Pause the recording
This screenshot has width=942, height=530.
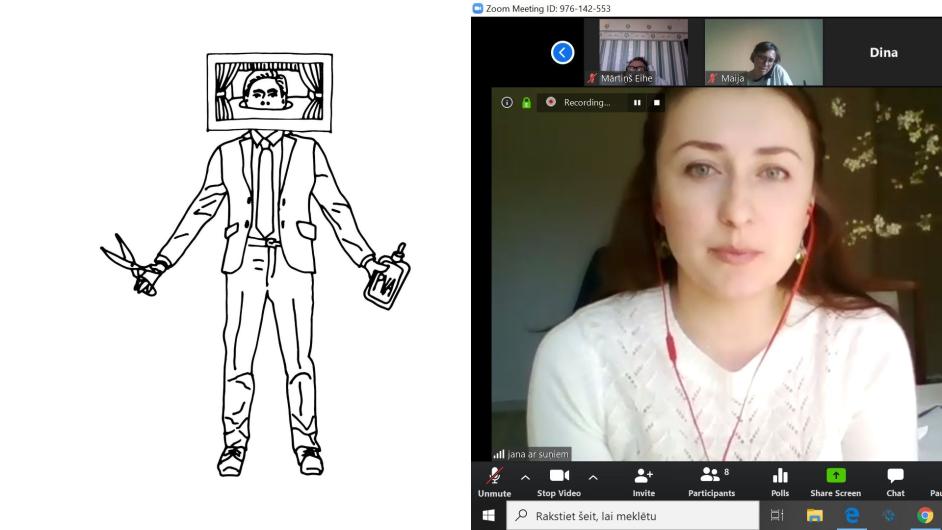coord(636,102)
